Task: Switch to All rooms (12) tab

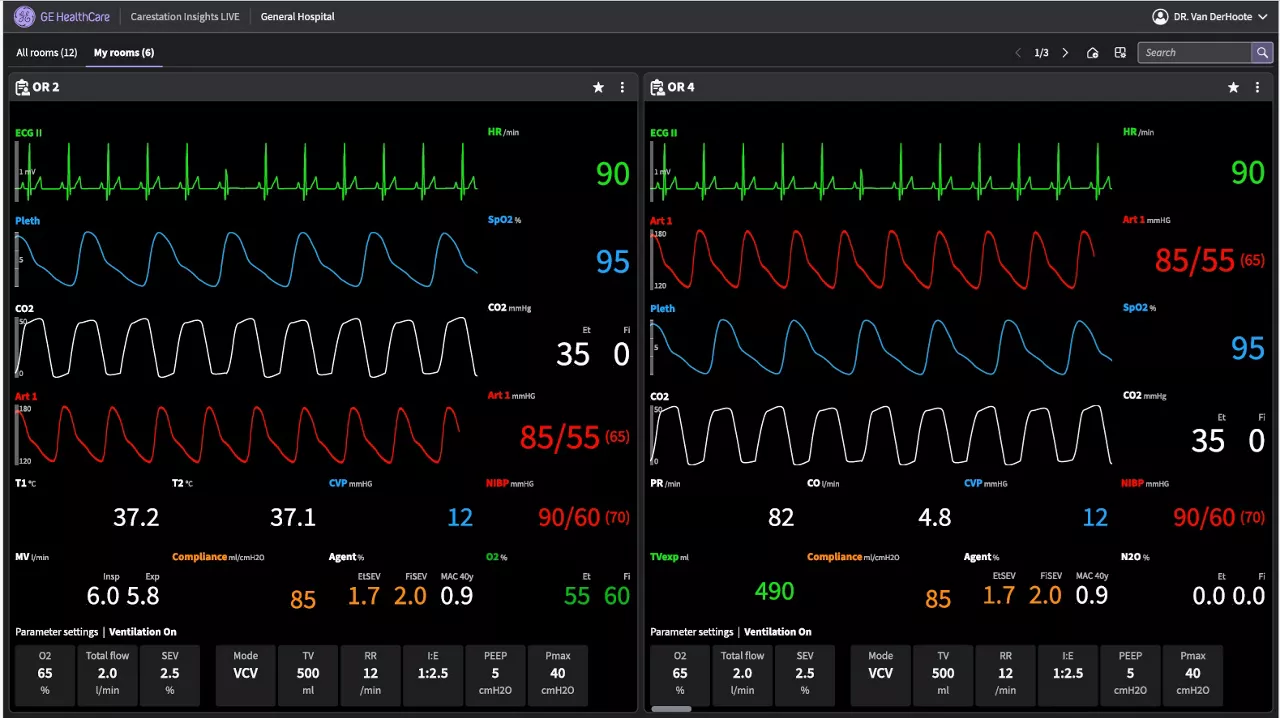Action: pos(47,52)
